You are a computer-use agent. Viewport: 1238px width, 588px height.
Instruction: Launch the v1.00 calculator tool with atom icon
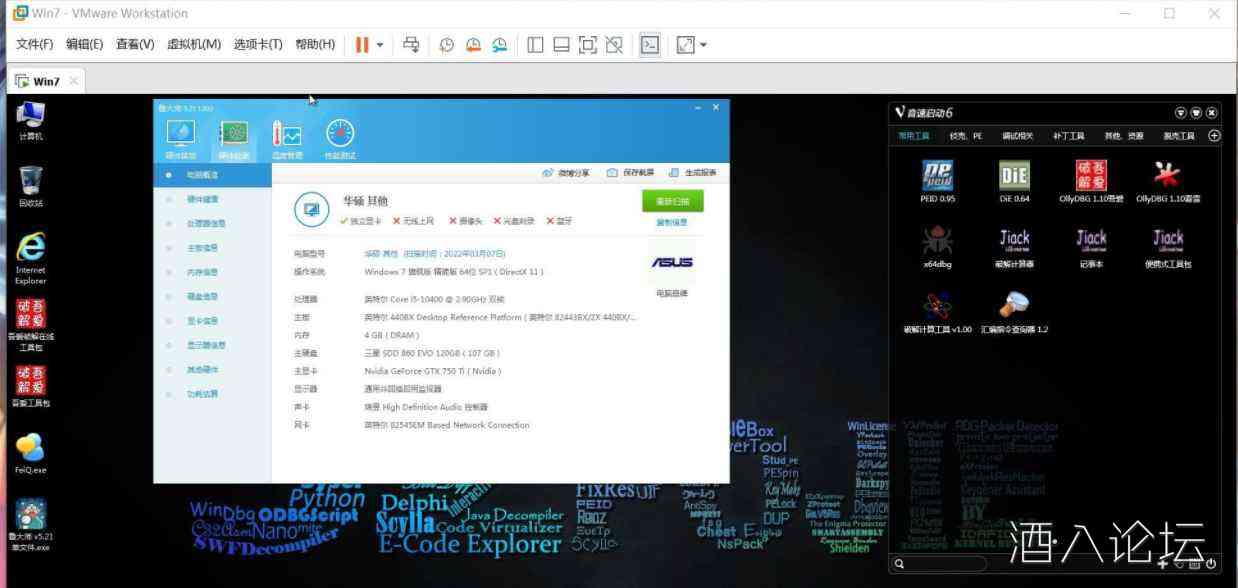click(x=937, y=312)
